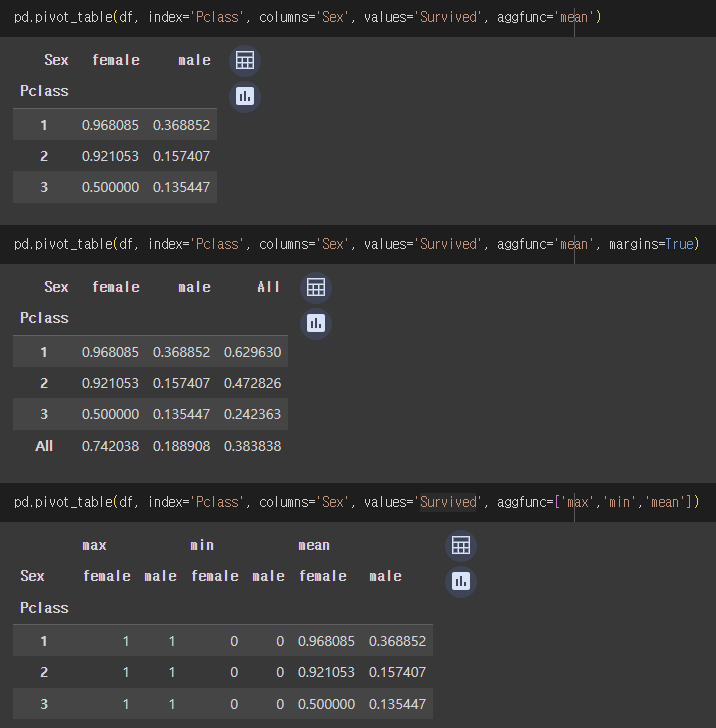Select 0.500000 in the margins table
716x728 pixels.
pyautogui.click(x=110, y=414)
